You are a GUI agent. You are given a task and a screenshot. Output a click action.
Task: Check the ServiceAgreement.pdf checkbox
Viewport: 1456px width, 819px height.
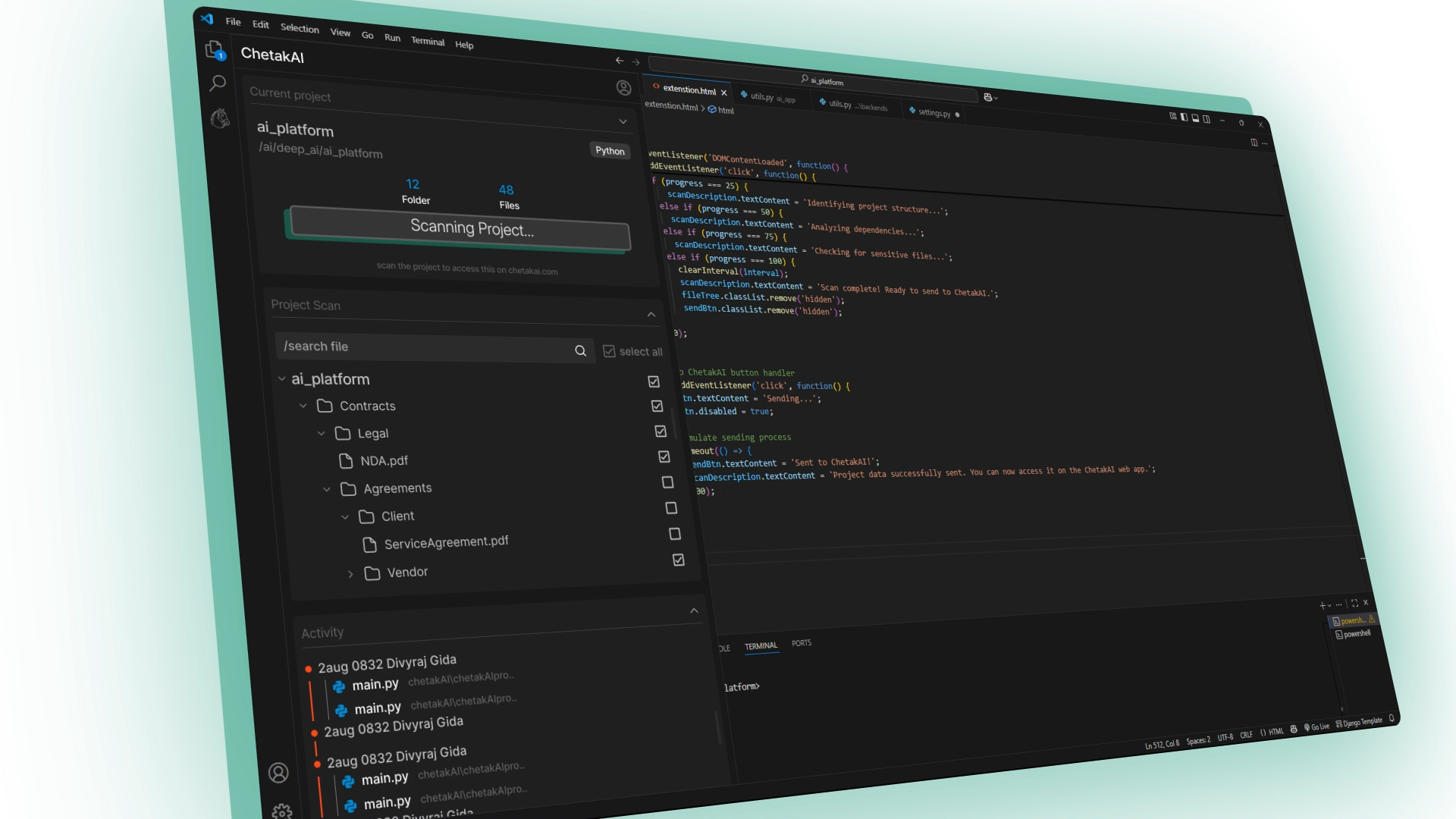click(x=675, y=534)
